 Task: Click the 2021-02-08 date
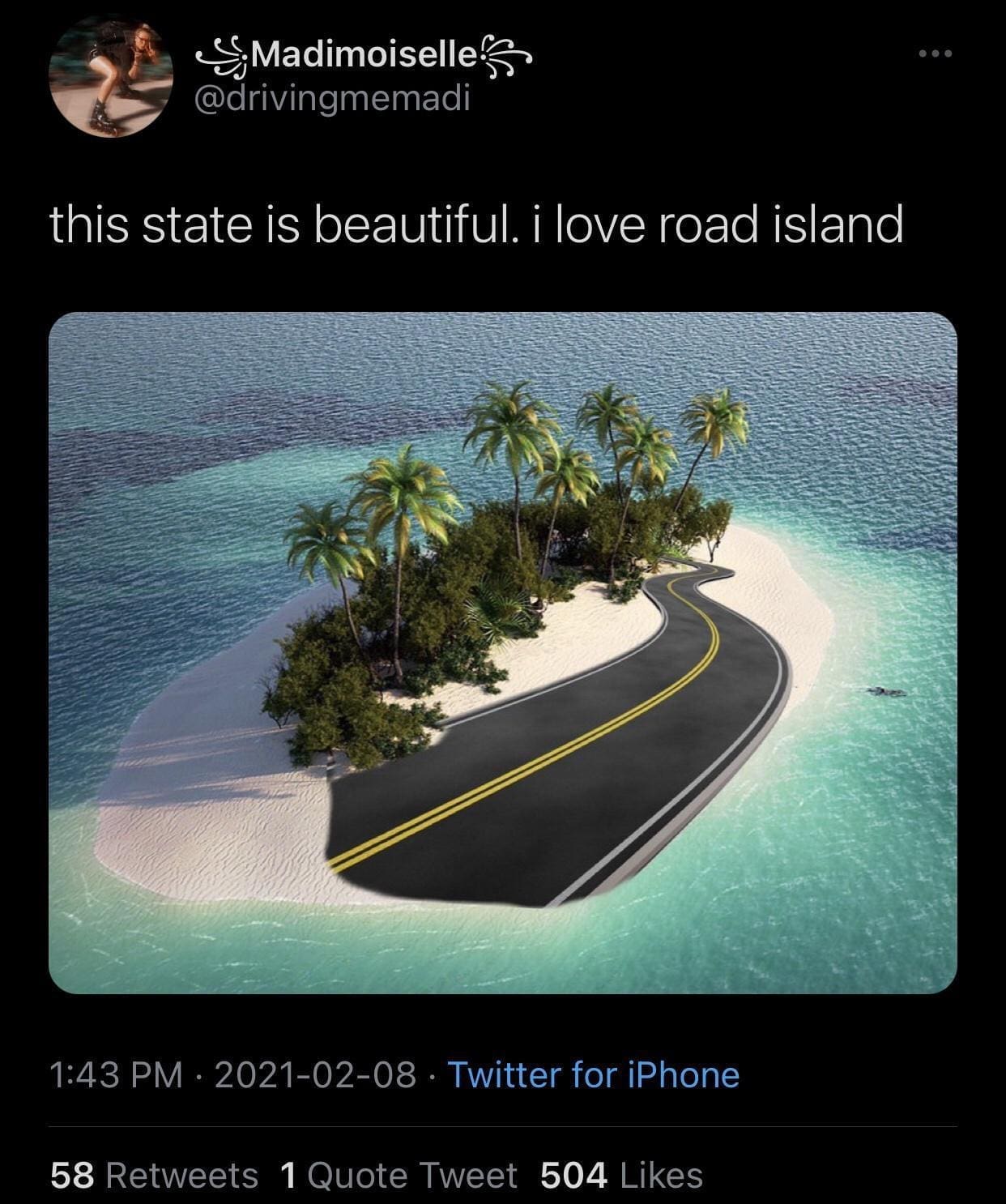point(315,1074)
